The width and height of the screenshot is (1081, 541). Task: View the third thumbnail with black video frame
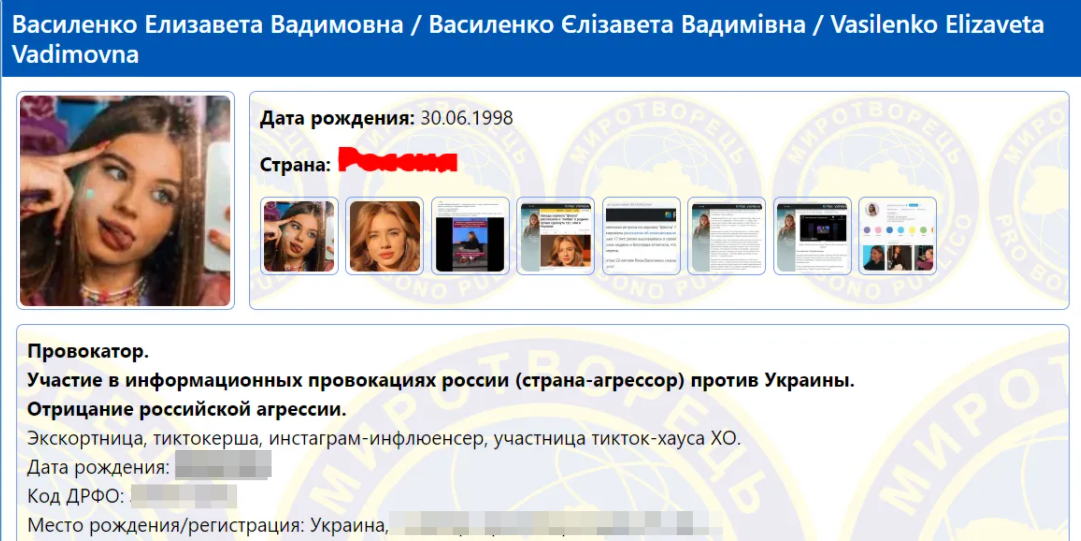(470, 236)
